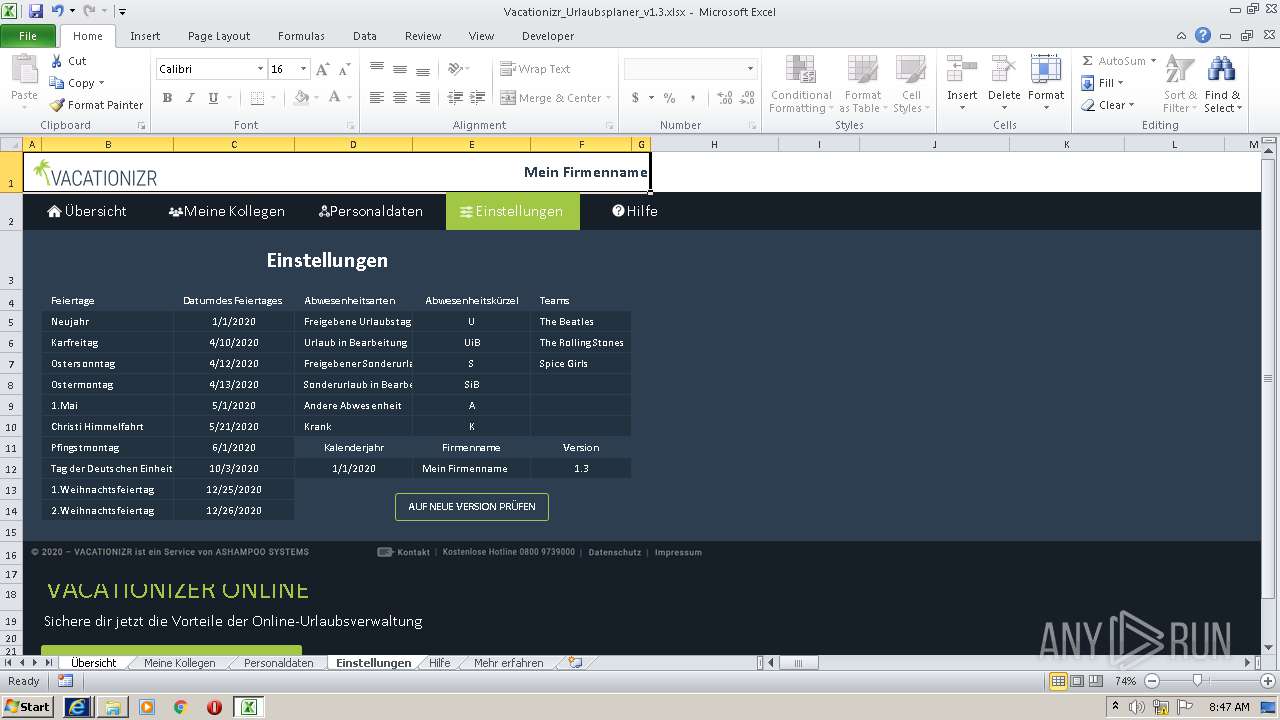
Task: Click the insert new worksheet icon
Action: (x=575, y=663)
